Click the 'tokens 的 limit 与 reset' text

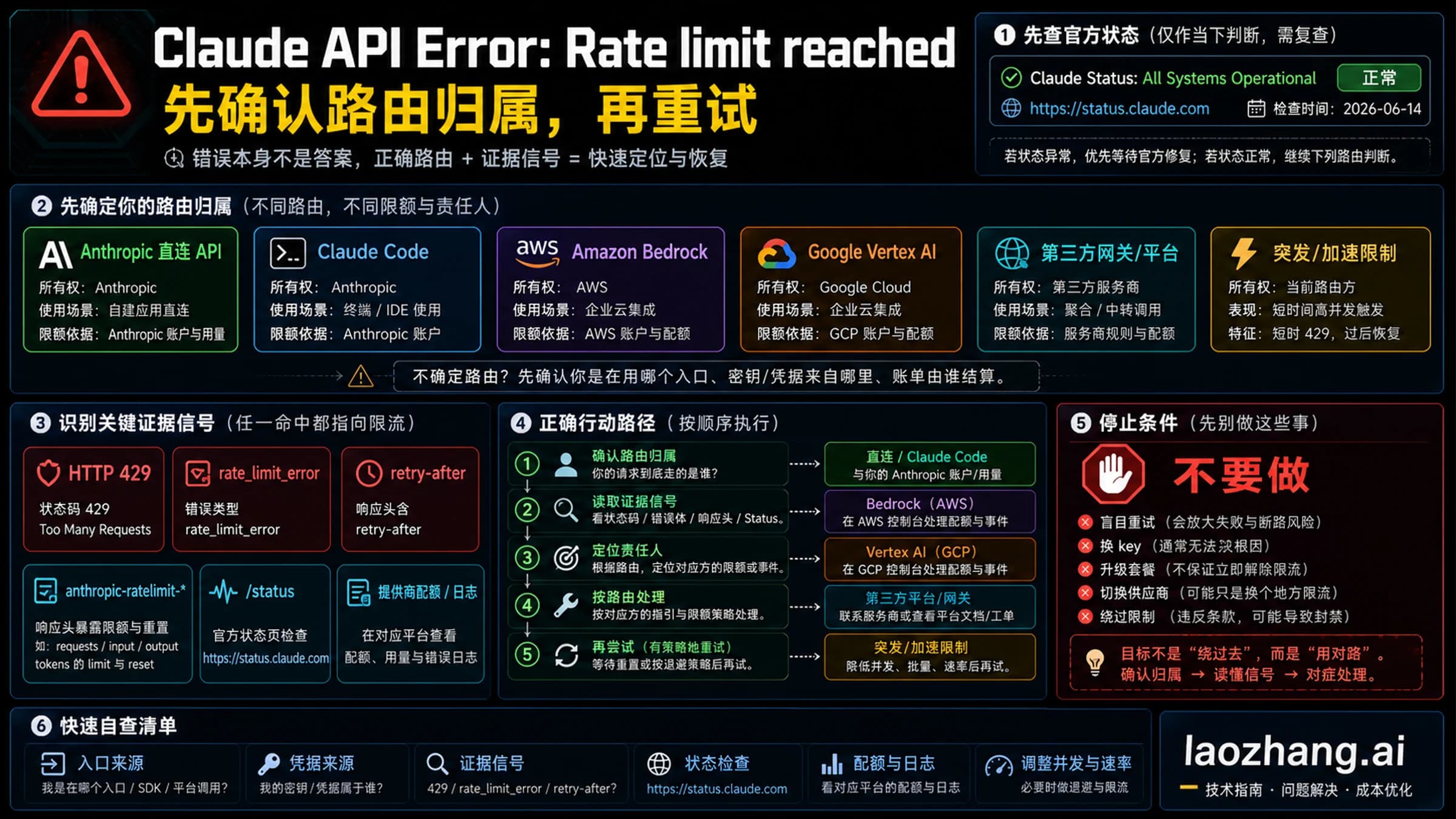(x=95, y=664)
